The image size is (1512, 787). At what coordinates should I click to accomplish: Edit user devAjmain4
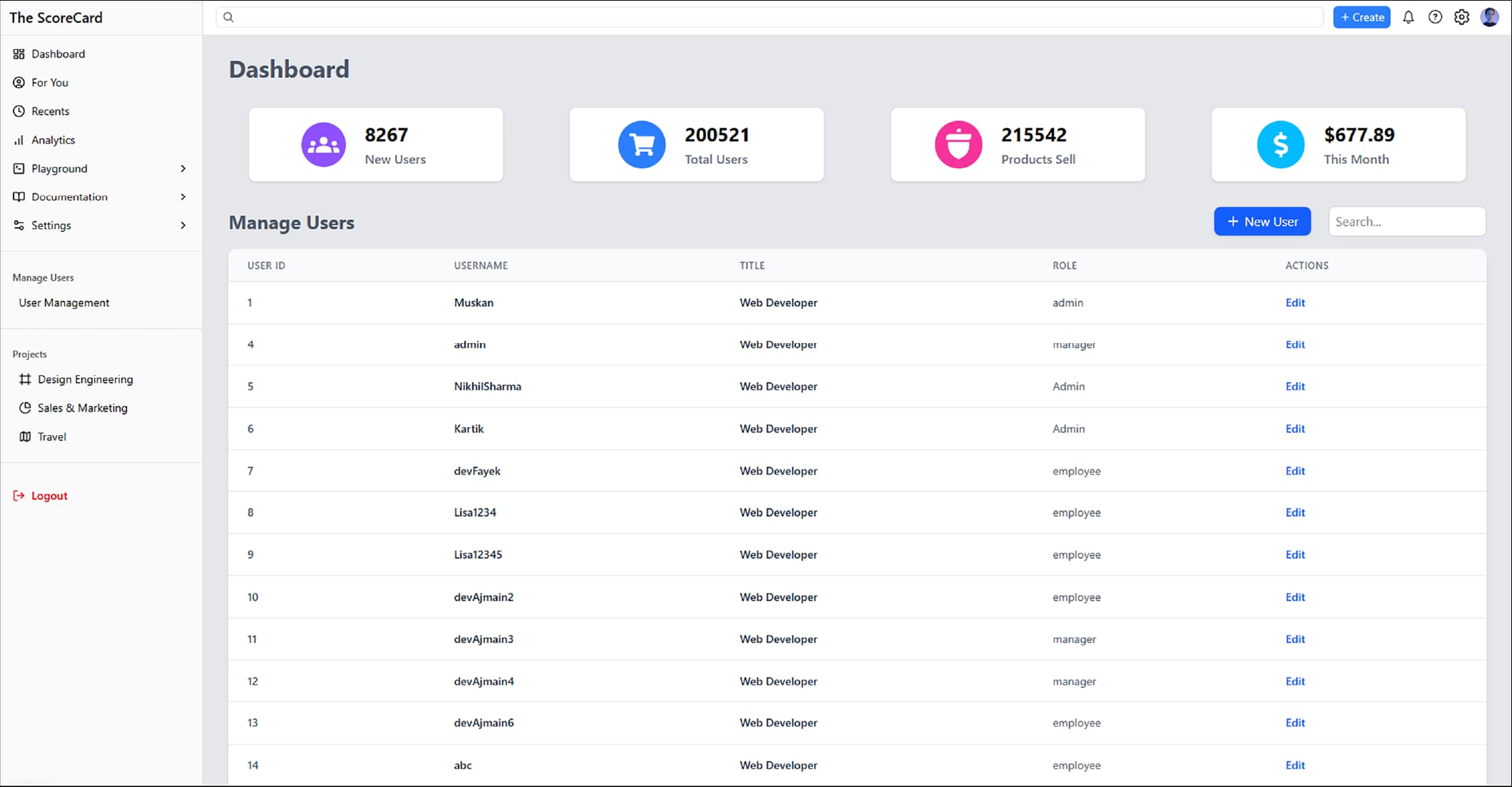[1295, 681]
